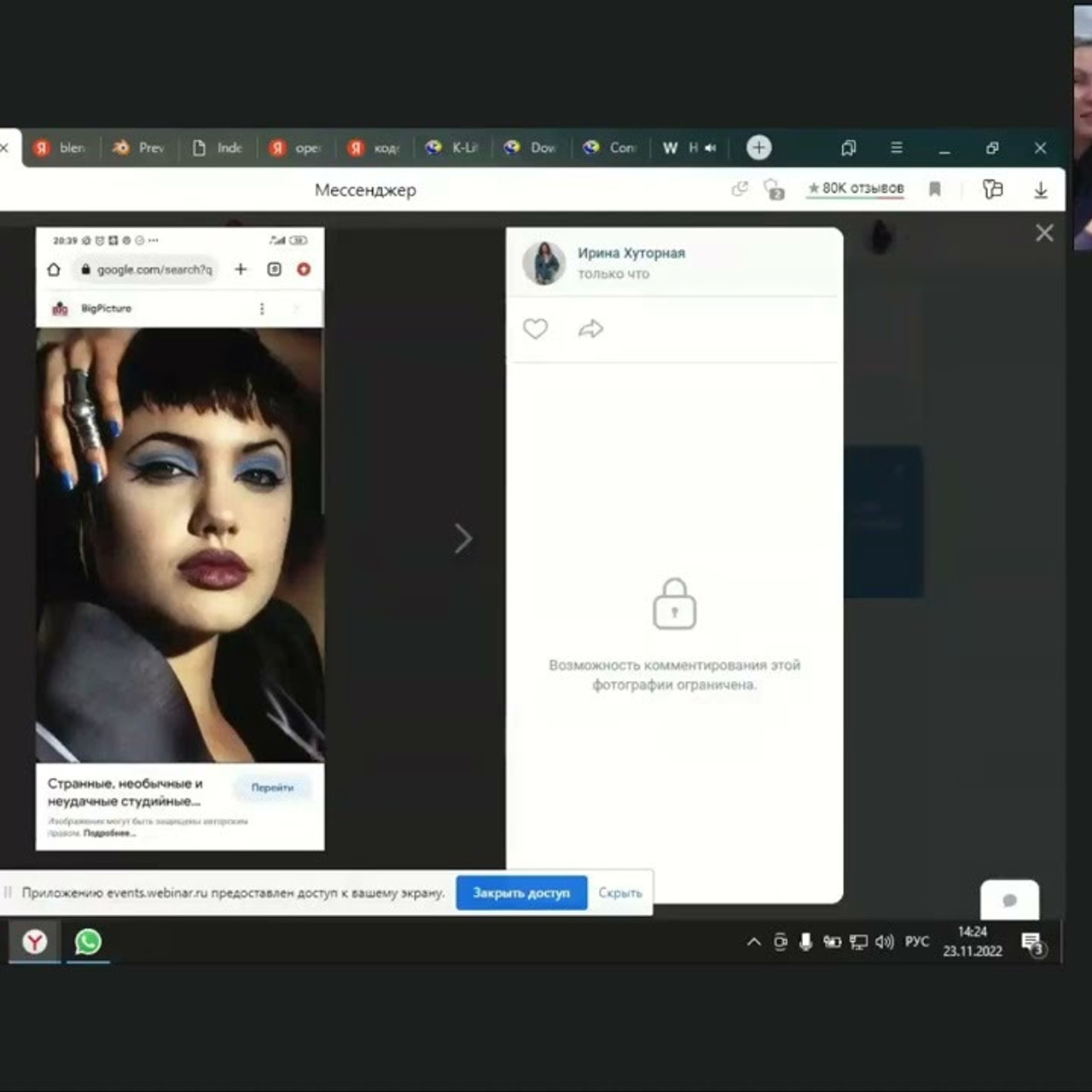Open Yandex Browser from the taskbar
Viewport: 1092px width, 1092px height.
[x=35, y=941]
